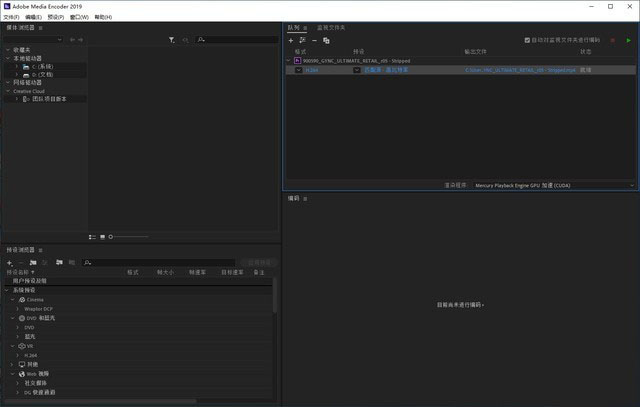640x407 pixels.
Task: Add a source to the queue
Action: [291, 40]
